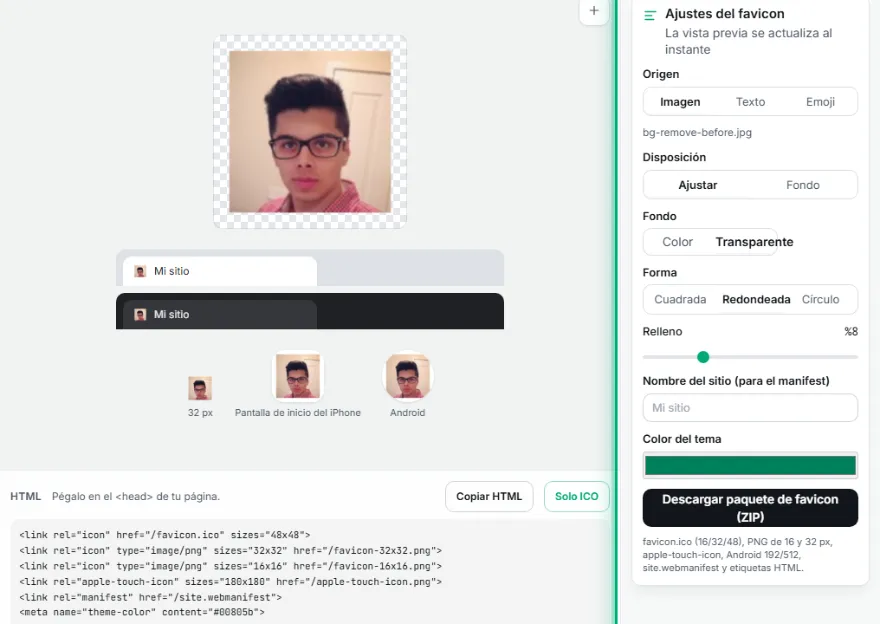Focus the Nombre del sitio input field

750,408
